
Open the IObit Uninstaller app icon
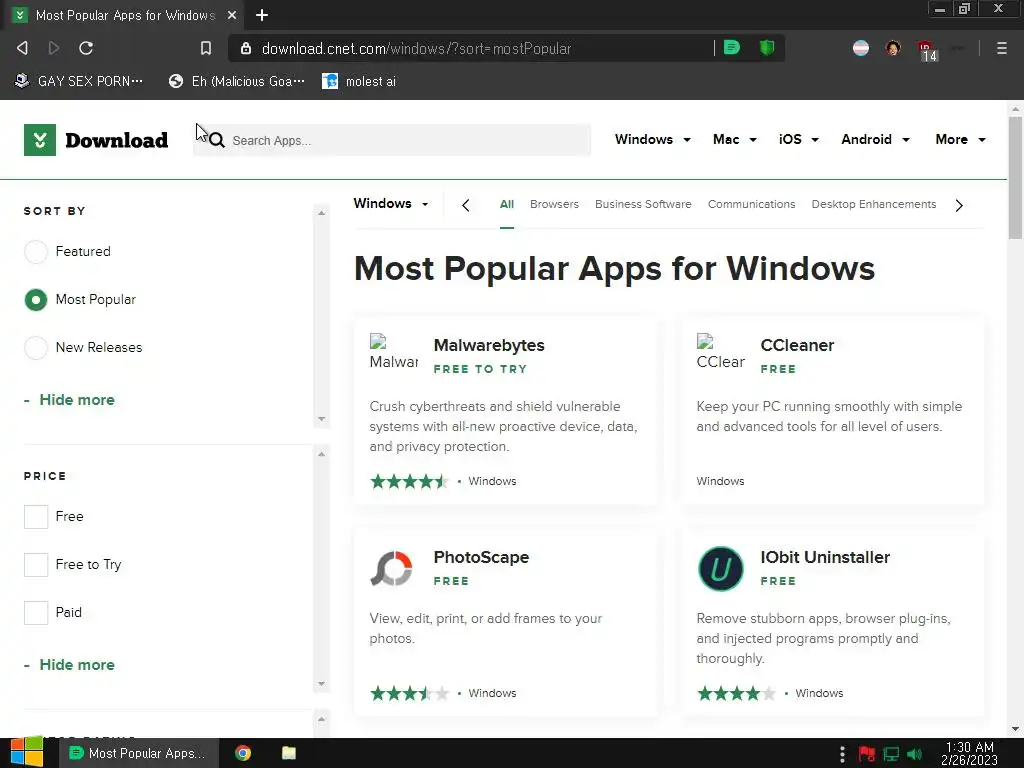click(720, 568)
